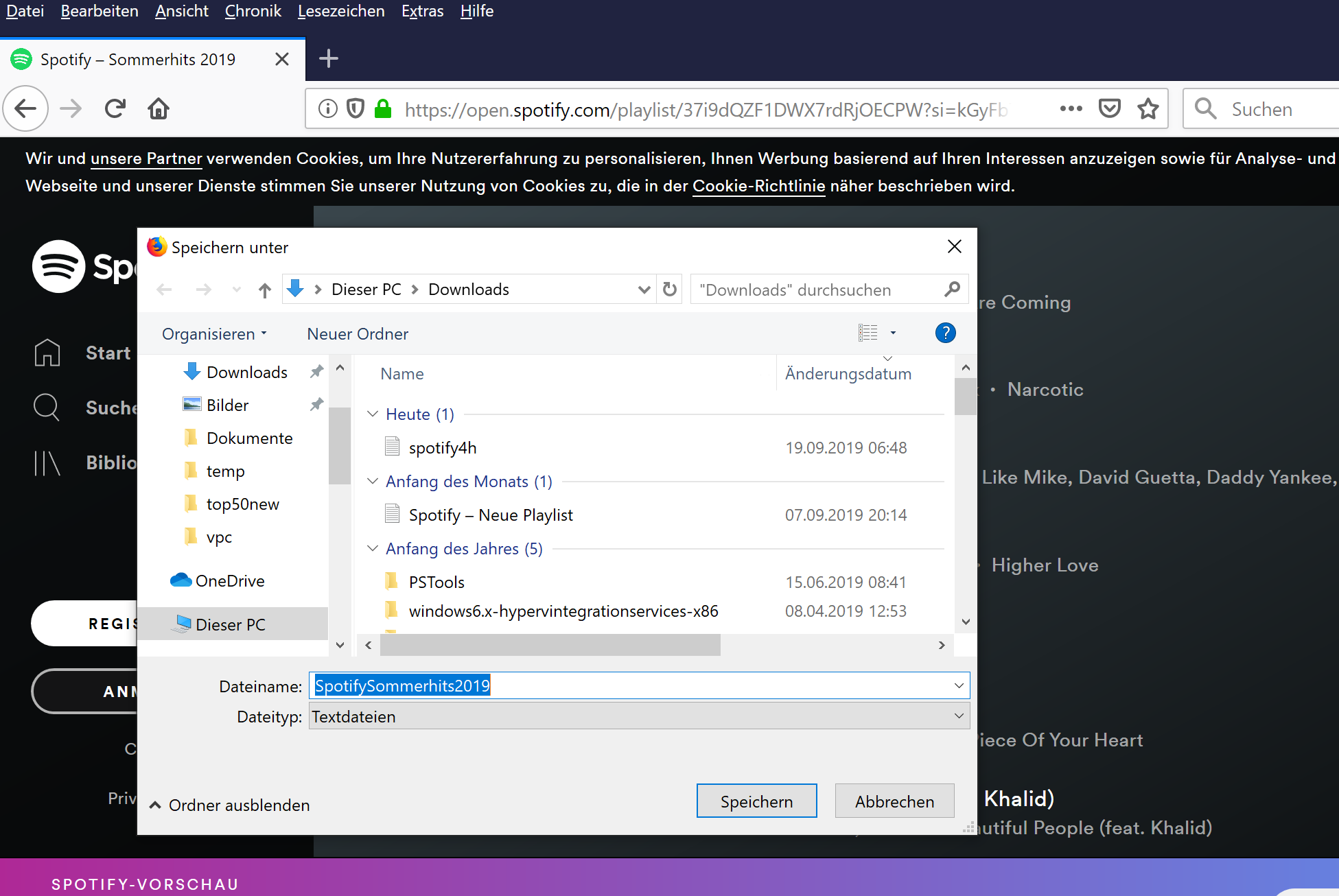Open the tracking protection shield icon

click(356, 108)
